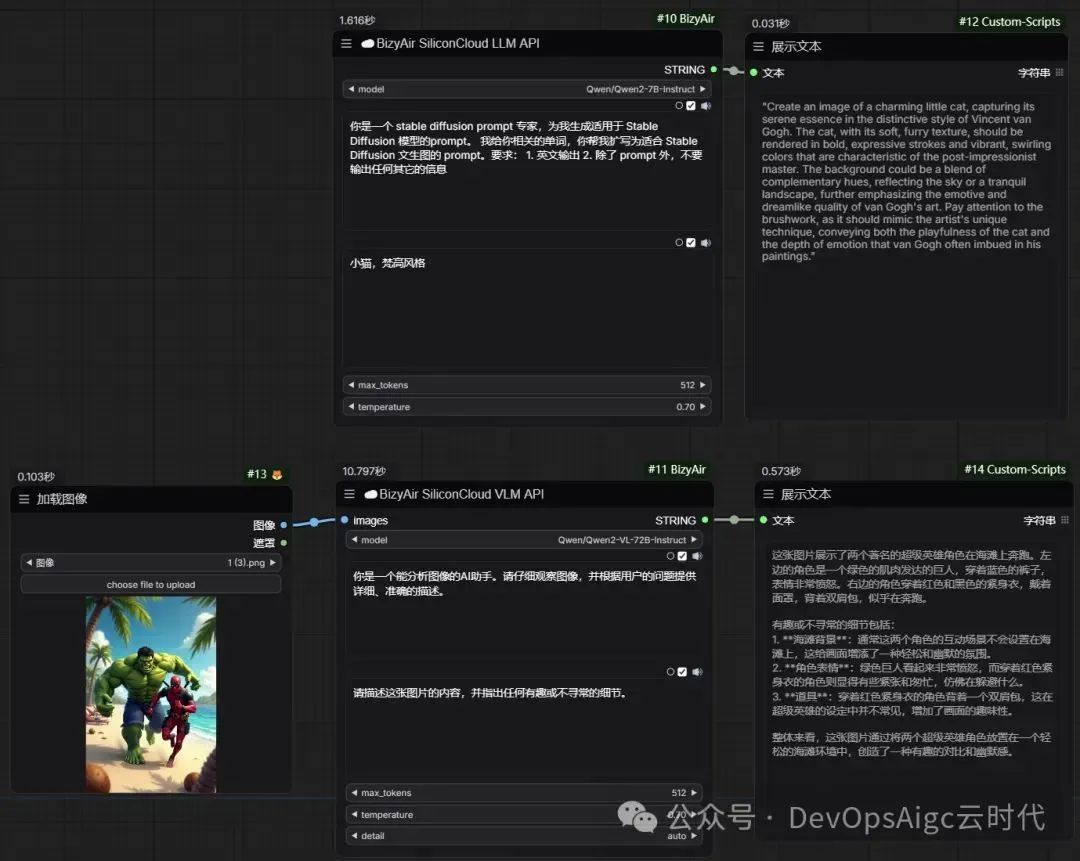Open the menu icon of 展示文本 node #12
This screenshot has height=861, width=1080.
click(x=758, y=47)
